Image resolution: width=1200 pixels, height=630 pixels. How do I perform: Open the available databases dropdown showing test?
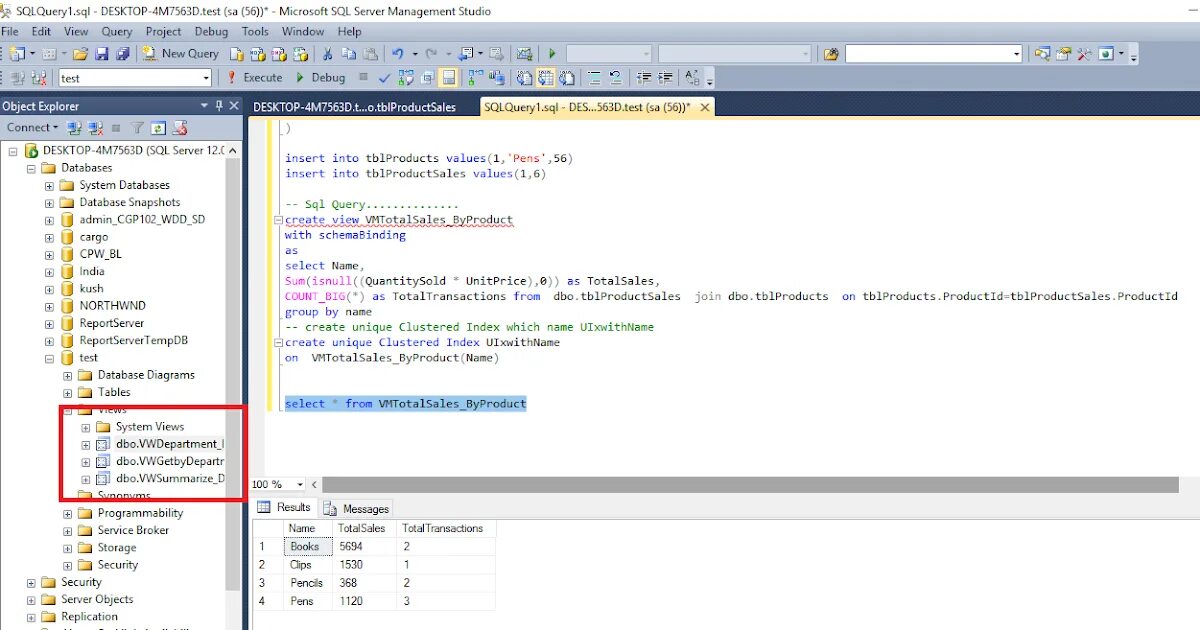206,77
